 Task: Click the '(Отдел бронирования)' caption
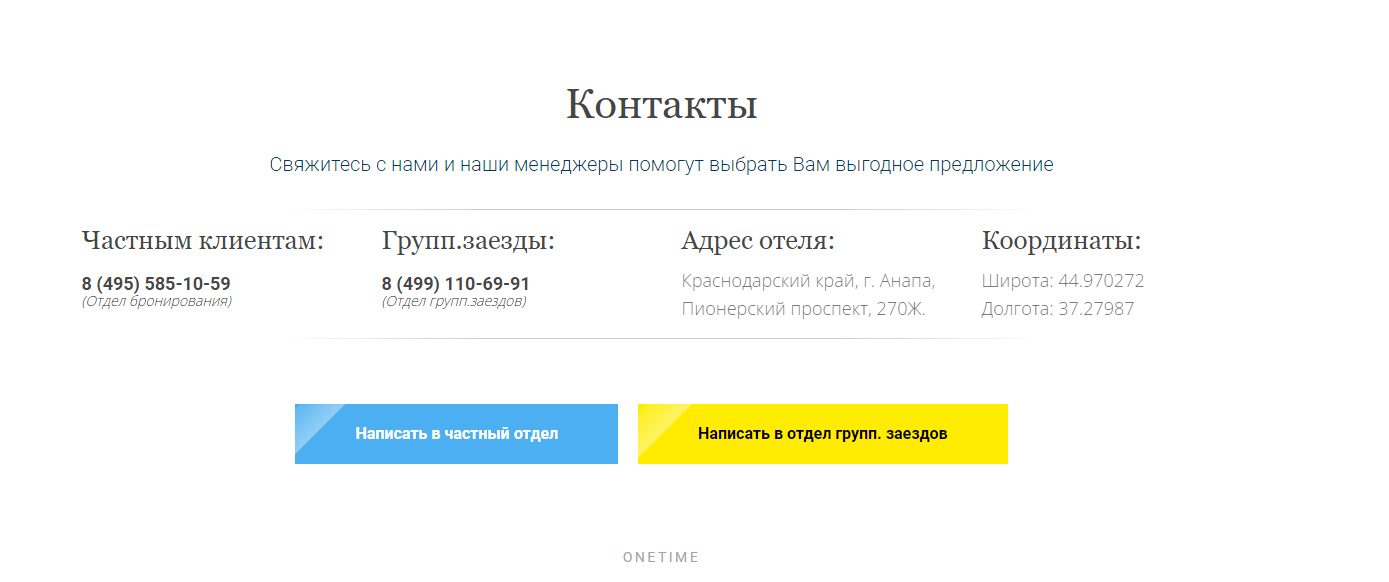157,301
